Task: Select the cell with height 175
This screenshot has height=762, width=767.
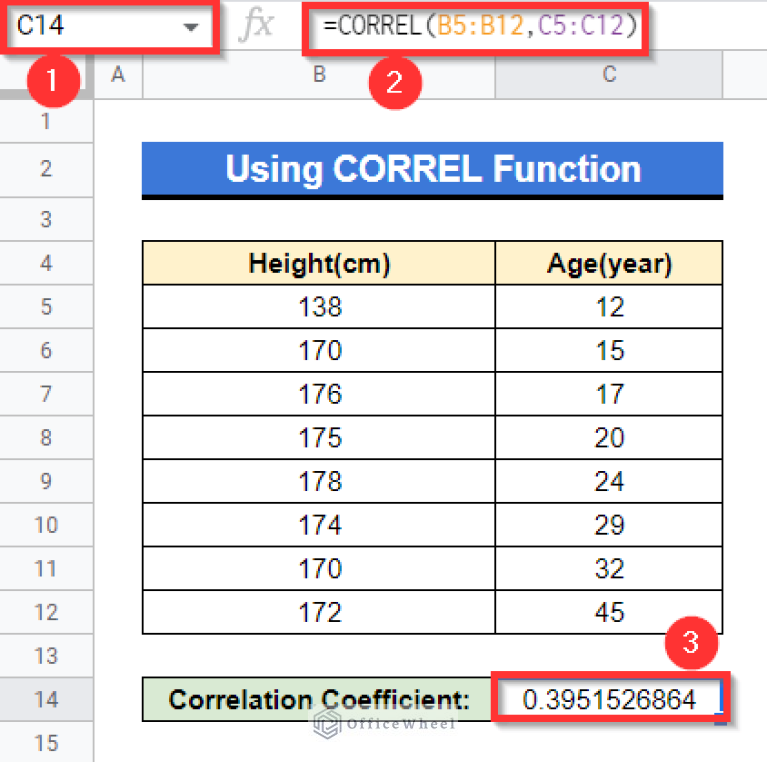Action: (319, 437)
